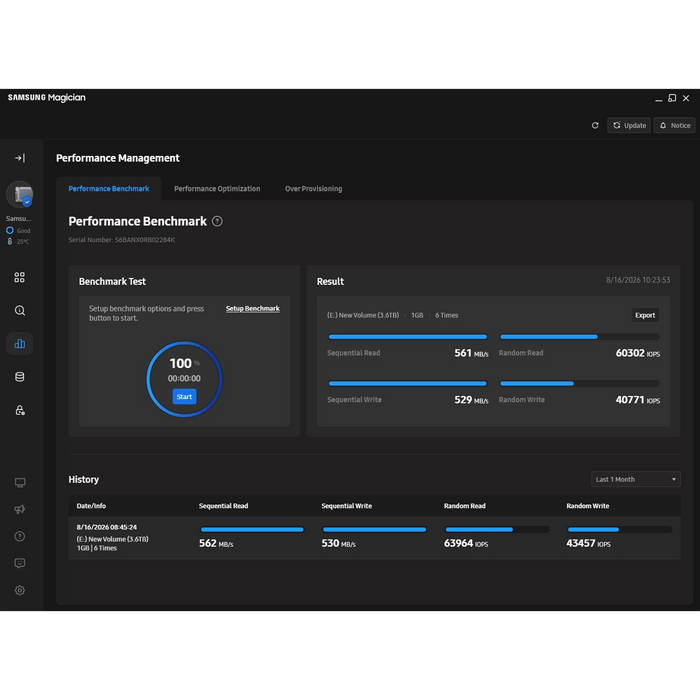Switch to the Performance Optimization tab
Screen dimensions: 700x700
(217, 188)
